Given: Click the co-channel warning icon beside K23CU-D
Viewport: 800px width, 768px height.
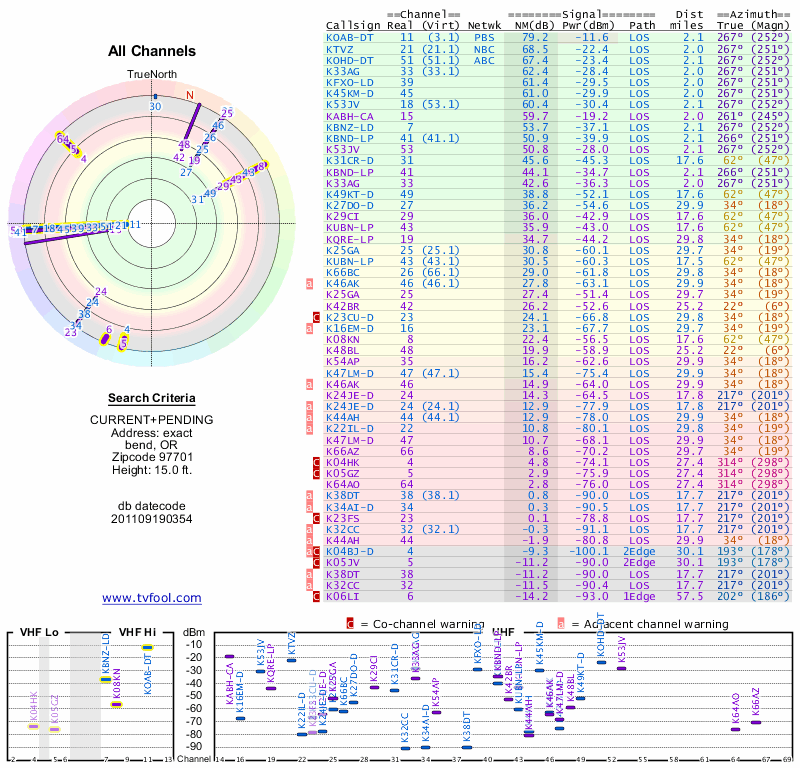Looking at the screenshot, I should pyautogui.click(x=316, y=317).
